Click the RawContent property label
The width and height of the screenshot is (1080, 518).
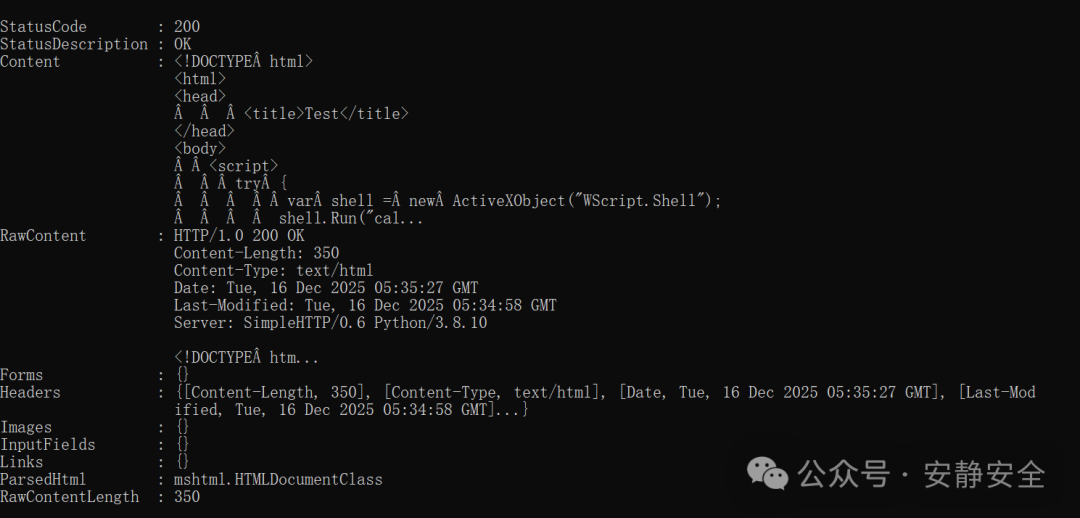point(43,236)
